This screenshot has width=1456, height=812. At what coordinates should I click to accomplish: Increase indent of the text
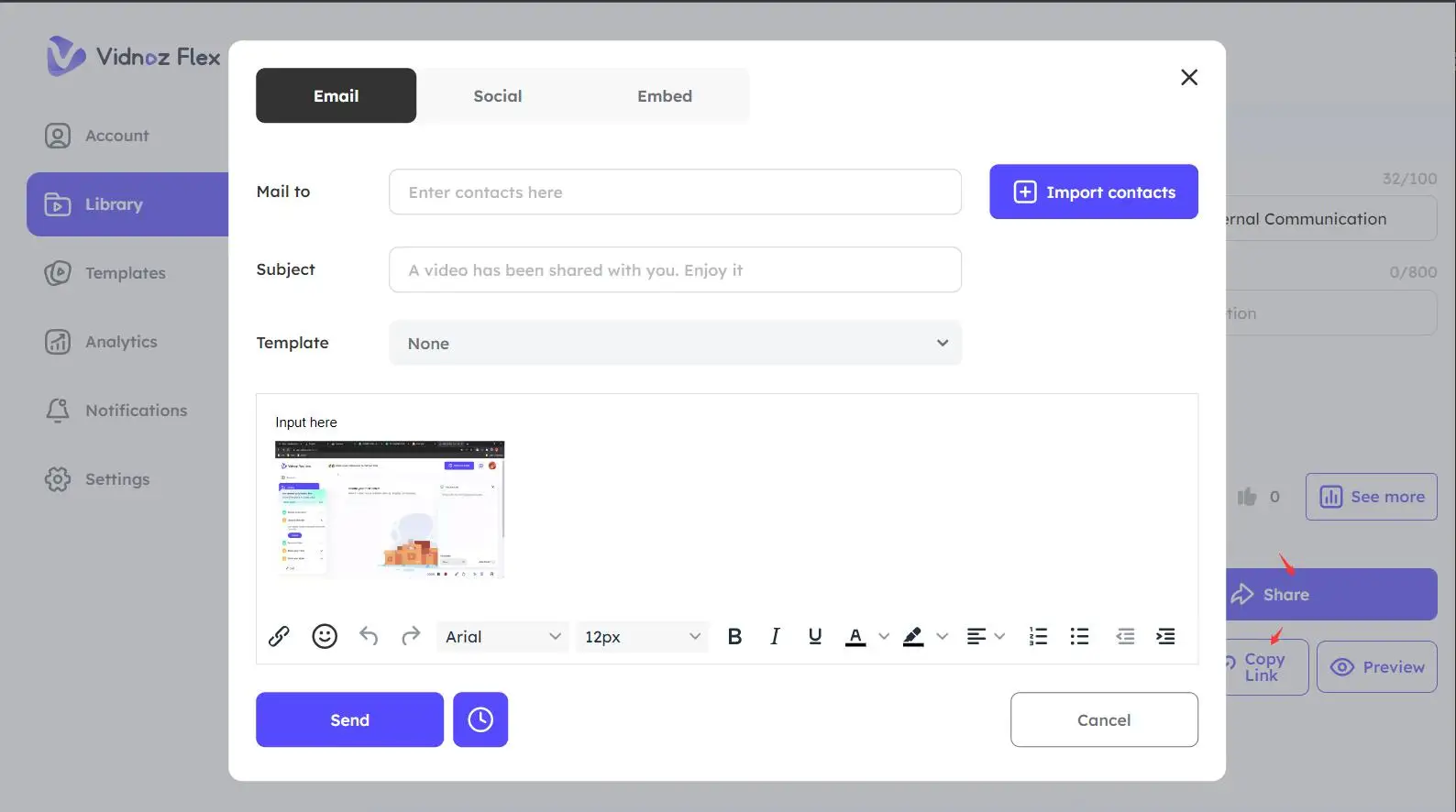[x=1165, y=636]
